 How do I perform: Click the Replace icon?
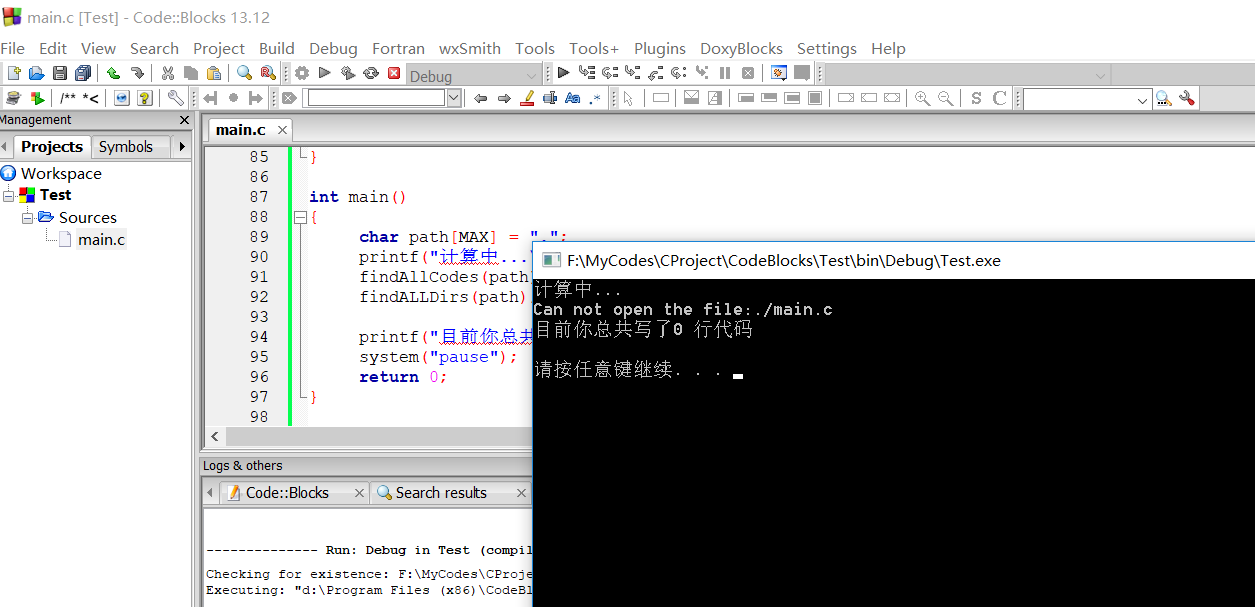pyautogui.click(x=268, y=73)
